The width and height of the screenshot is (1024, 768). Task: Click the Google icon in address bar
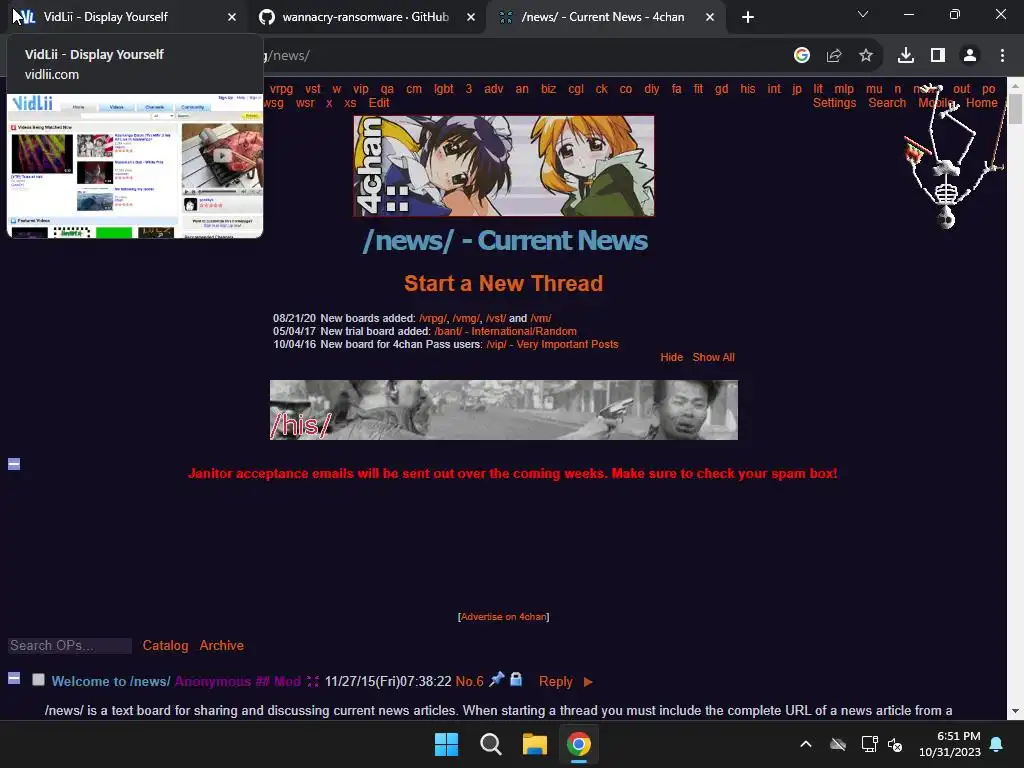(x=802, y=56)
